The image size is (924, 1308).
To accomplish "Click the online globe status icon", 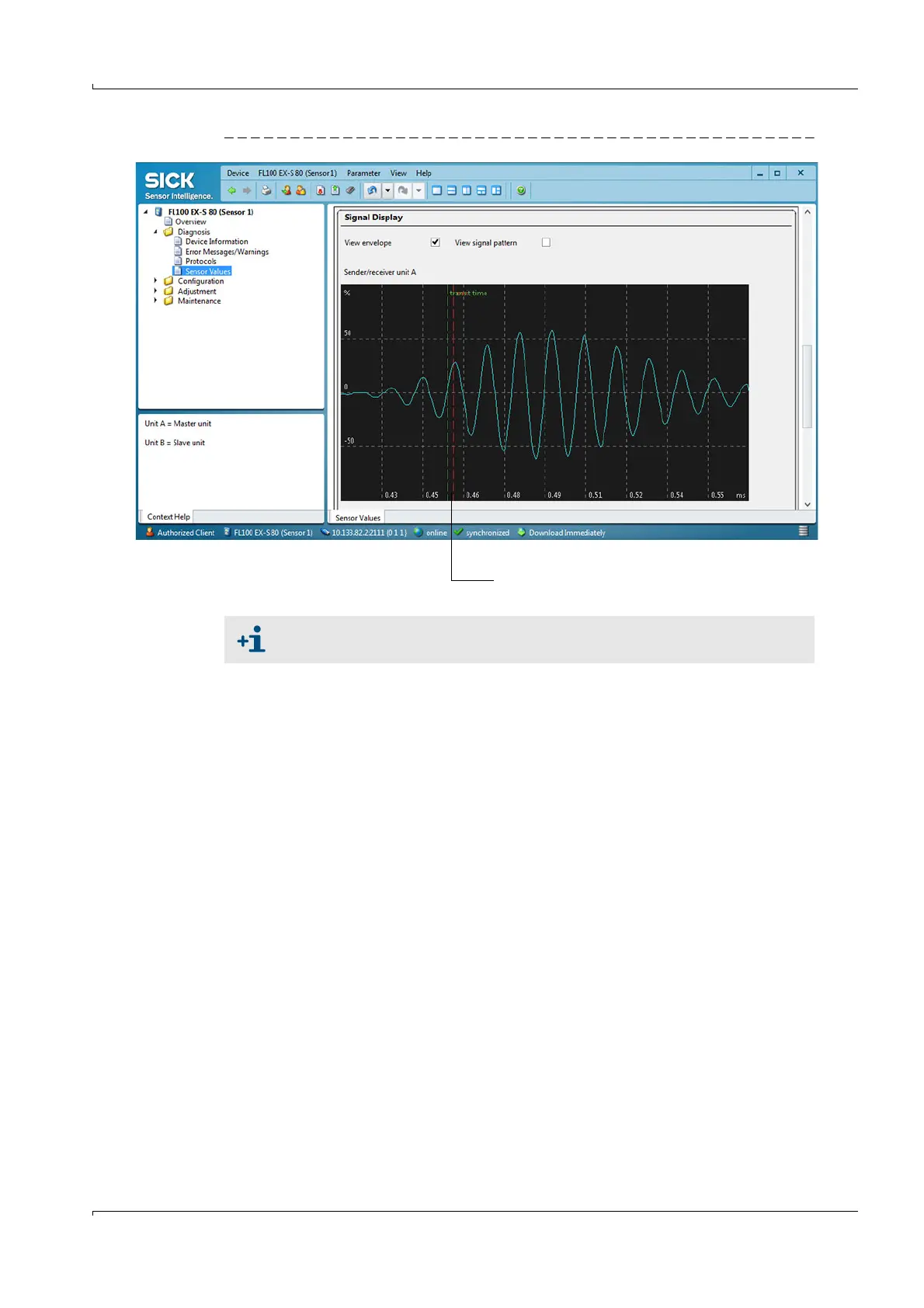I will click(x=419, y=532).
